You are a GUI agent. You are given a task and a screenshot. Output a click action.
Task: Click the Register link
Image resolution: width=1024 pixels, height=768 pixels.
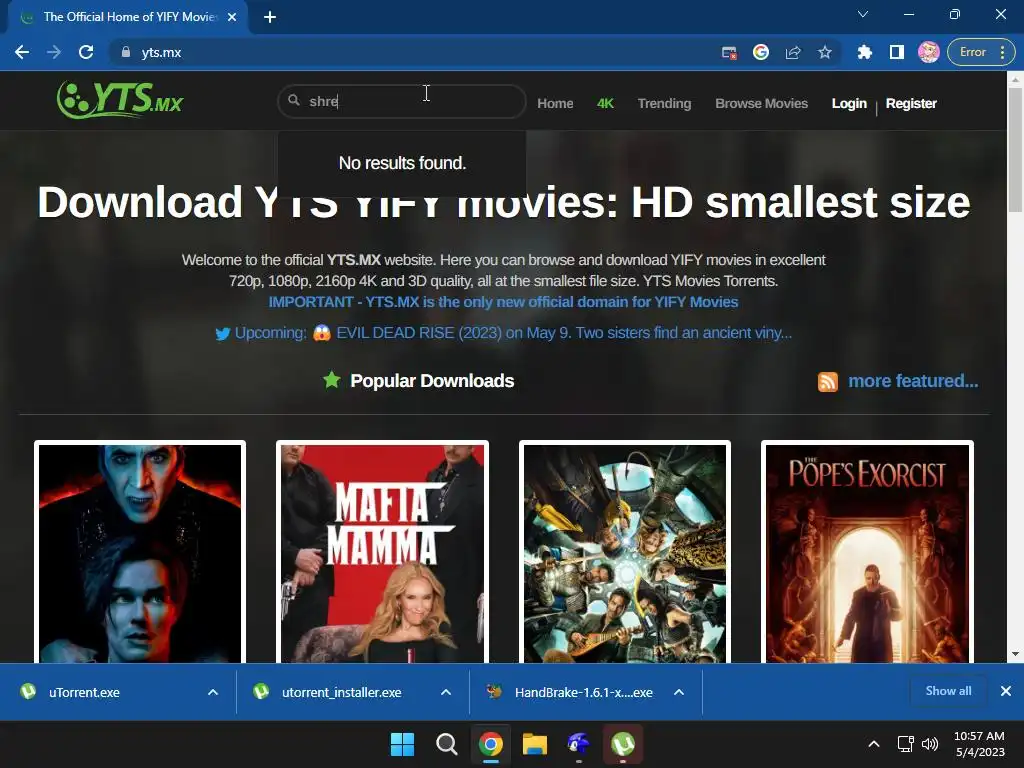pyautogui.click(x=911, y=103)
